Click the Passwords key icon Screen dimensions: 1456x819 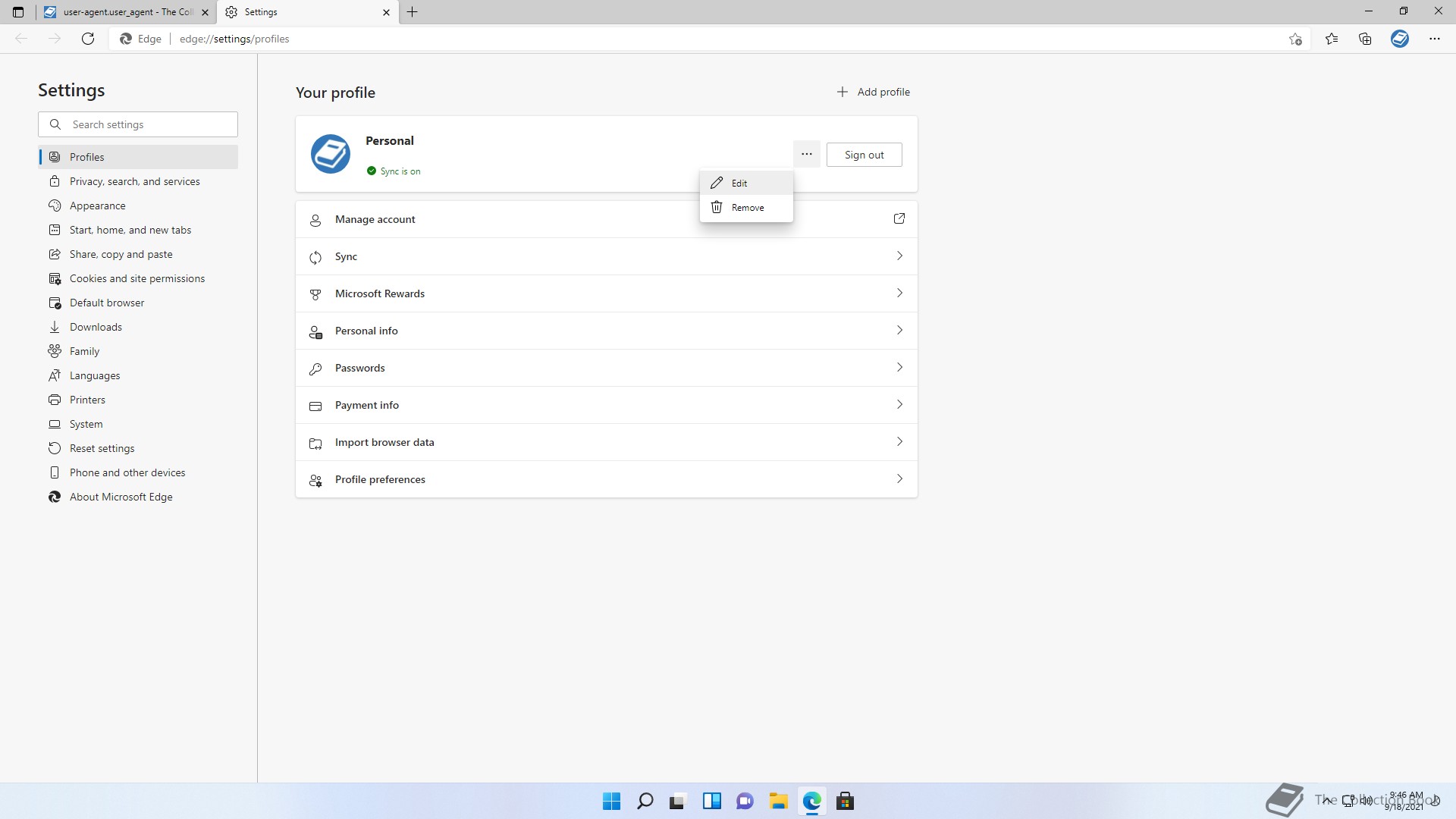click(315, 369)
